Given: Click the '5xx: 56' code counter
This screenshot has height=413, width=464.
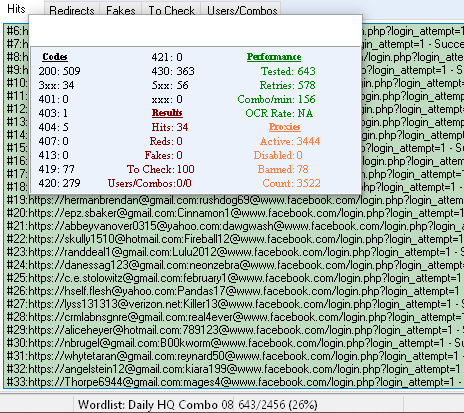Looking at the screenshot, I should (x=170, y=85).
